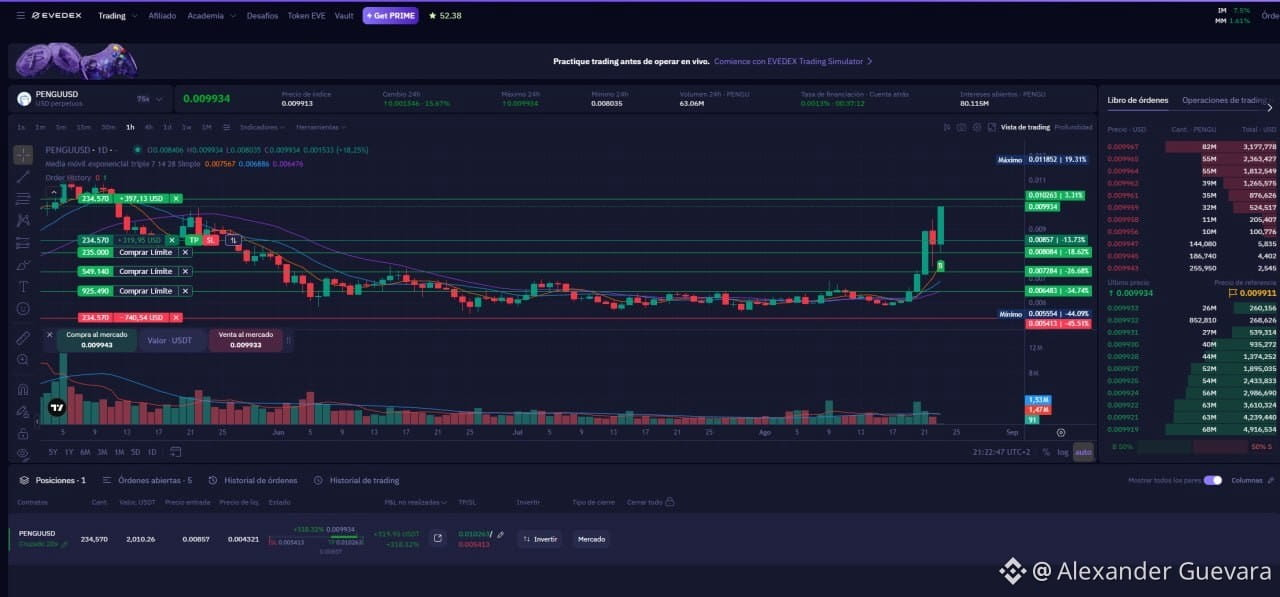Toggle log scale on the chart
Viewport: 1280px width, 597px height.
1061,452
